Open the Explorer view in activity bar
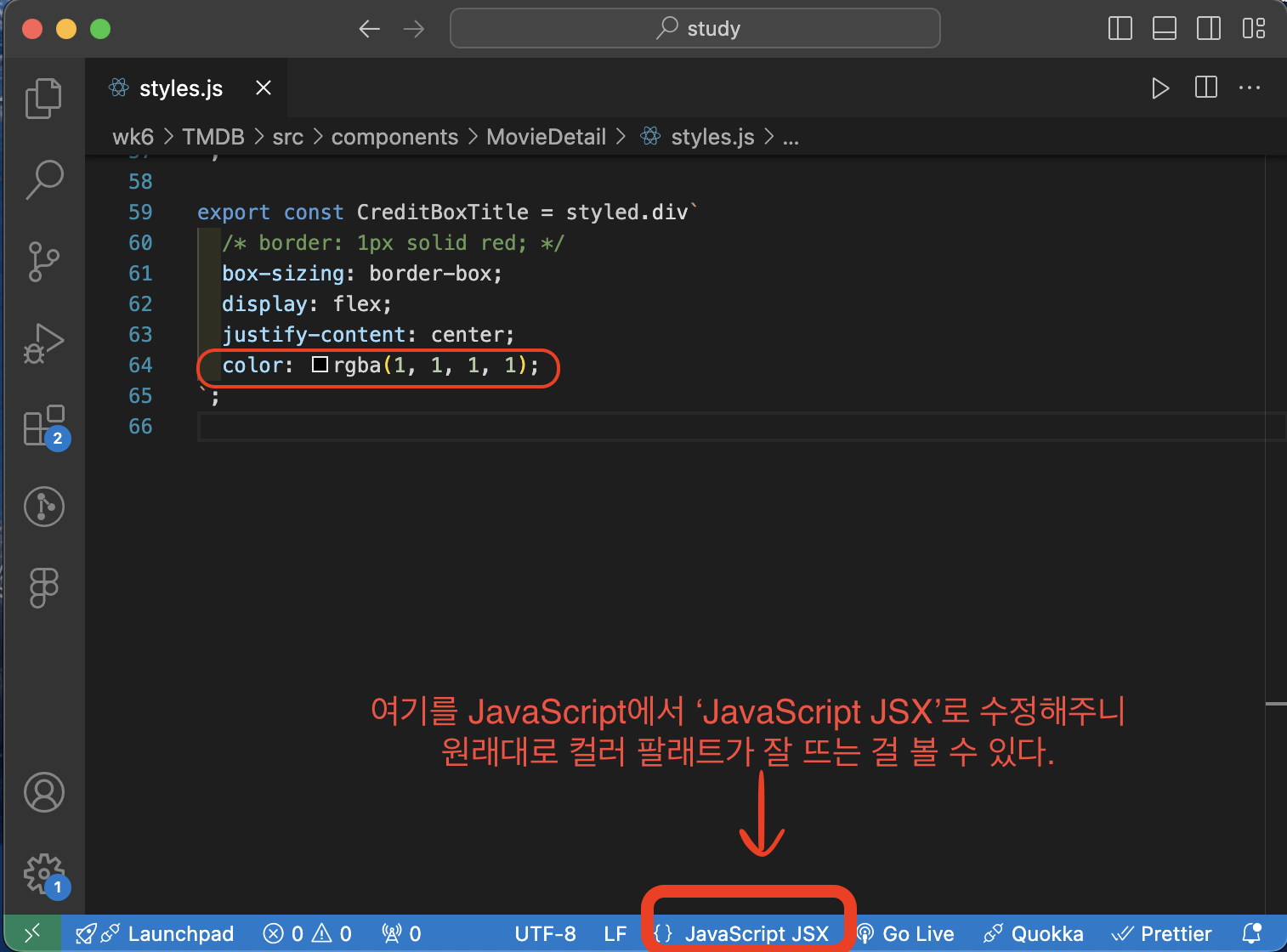 (43, 99)
